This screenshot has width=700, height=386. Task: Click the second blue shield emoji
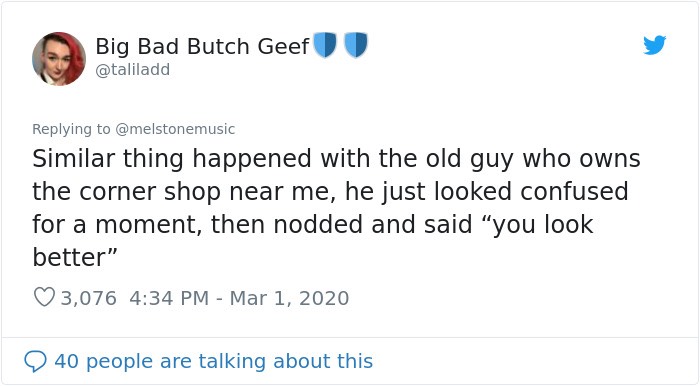pyautogui.click(x=356, y=45)
